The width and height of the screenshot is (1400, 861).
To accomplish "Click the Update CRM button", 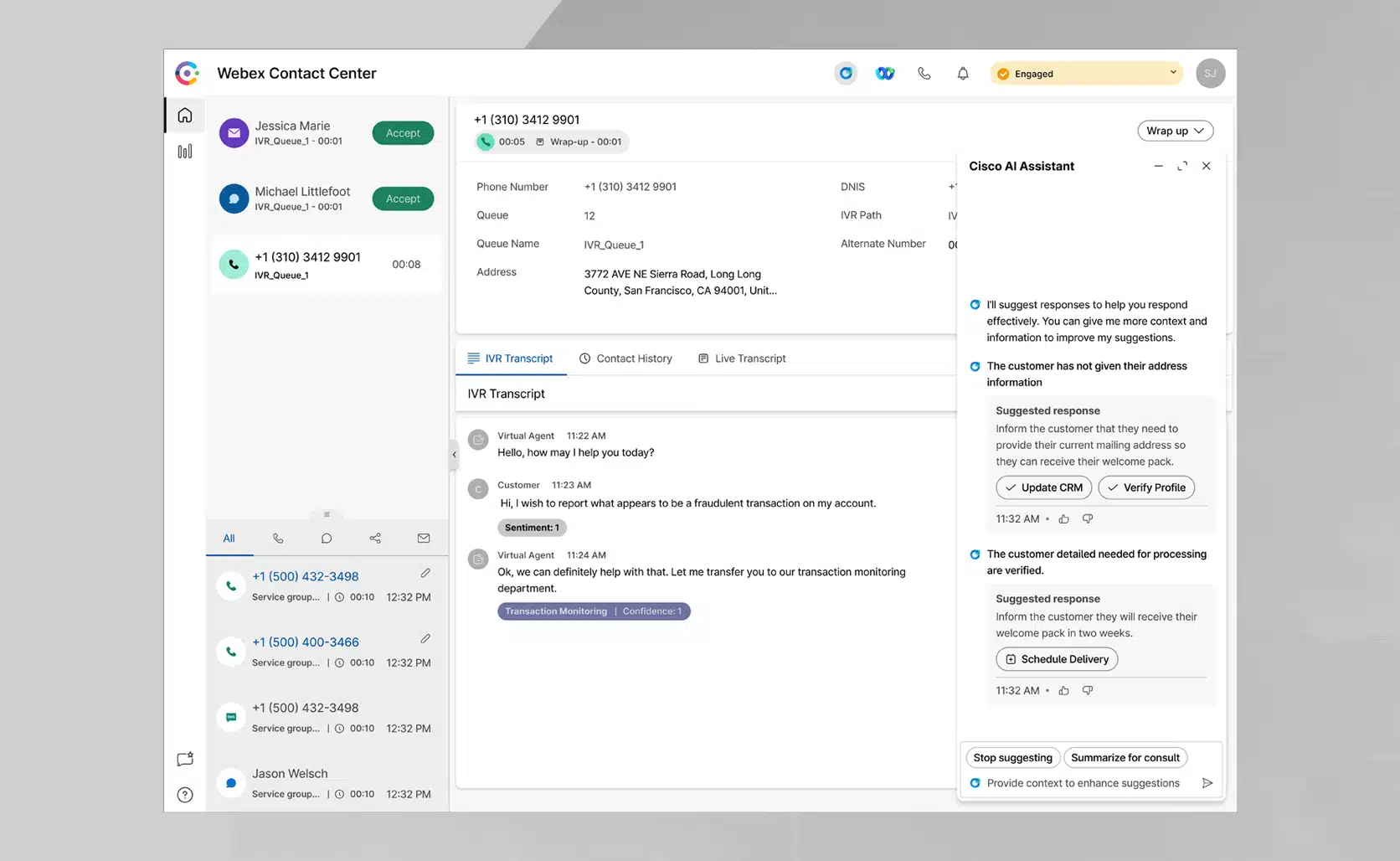I will (x=1043, y=487).
